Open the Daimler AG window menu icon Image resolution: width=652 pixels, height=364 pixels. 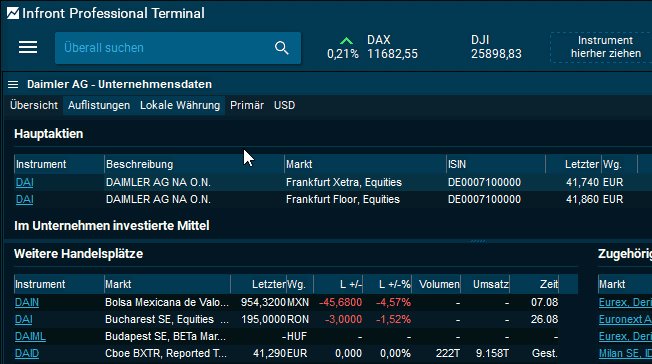13,84
